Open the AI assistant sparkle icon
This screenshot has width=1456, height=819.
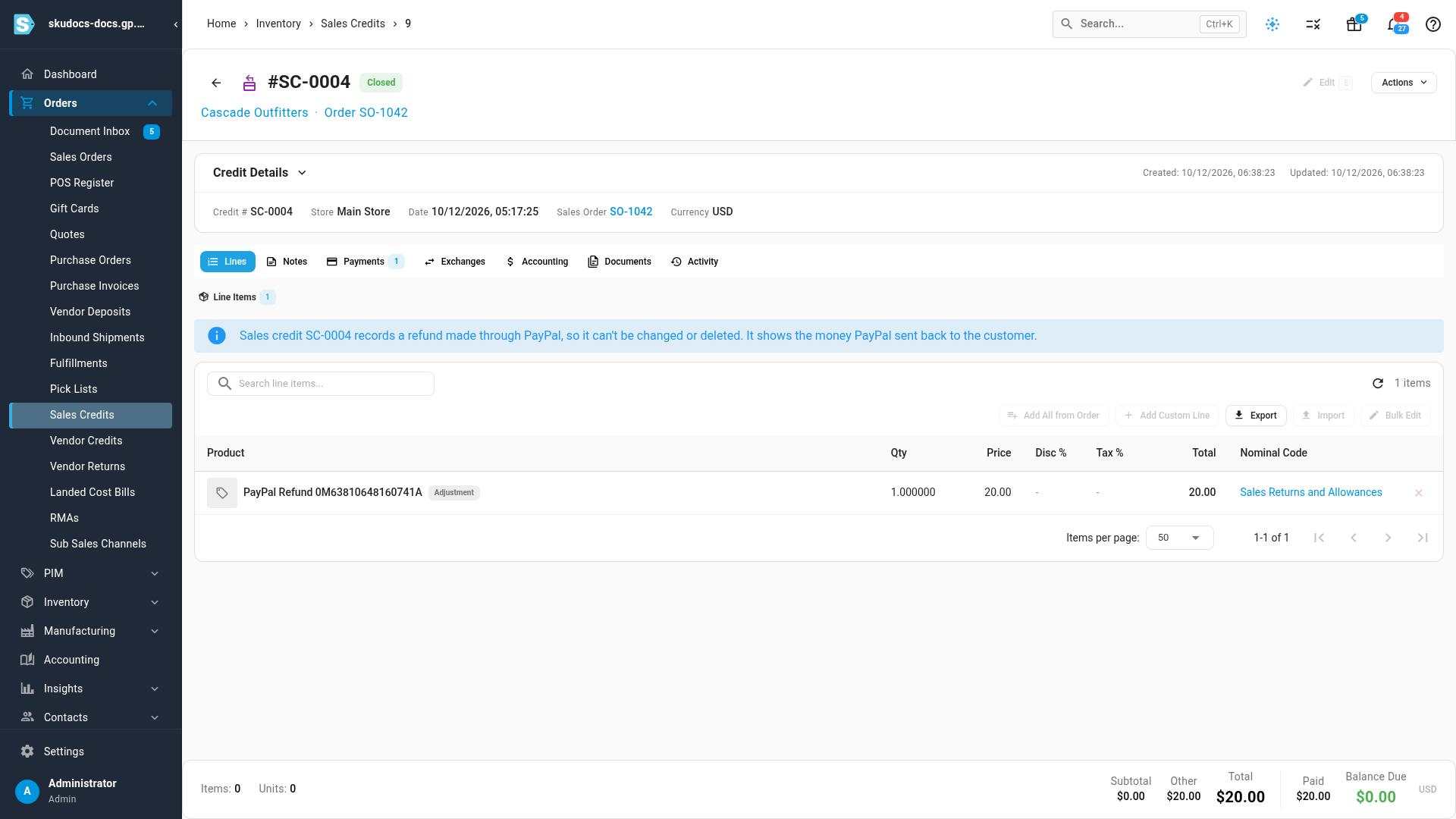[x=1272, y=24]
